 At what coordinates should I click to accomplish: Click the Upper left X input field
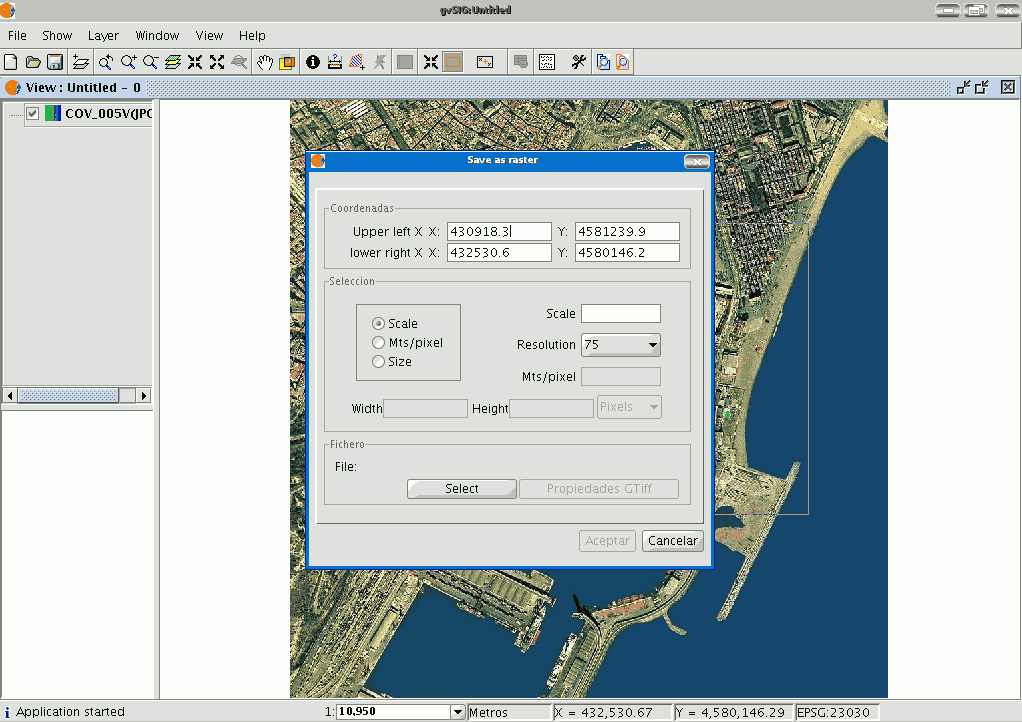point(499,232)
